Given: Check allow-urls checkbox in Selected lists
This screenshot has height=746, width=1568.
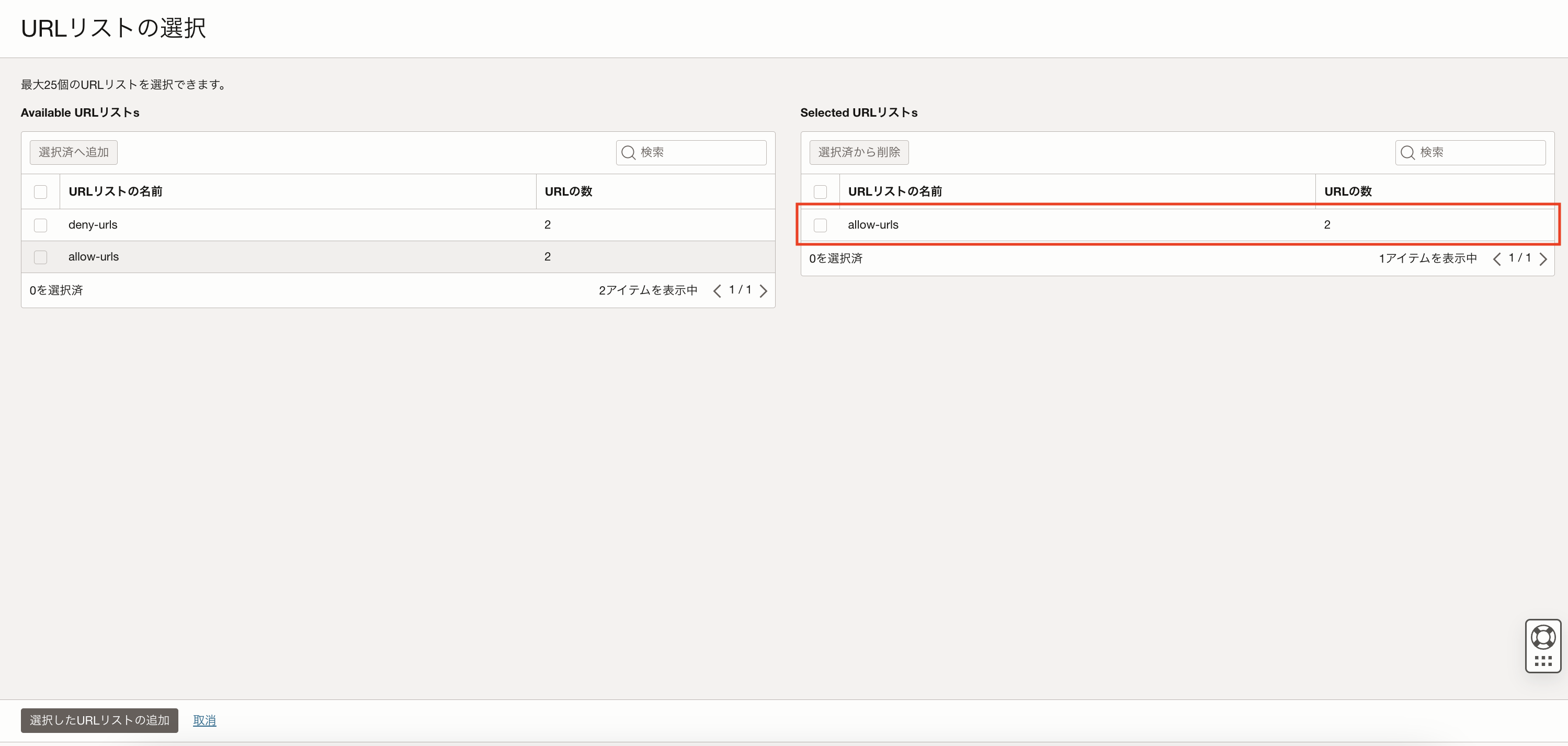Looking at the screenshot, I should (820, 225).
